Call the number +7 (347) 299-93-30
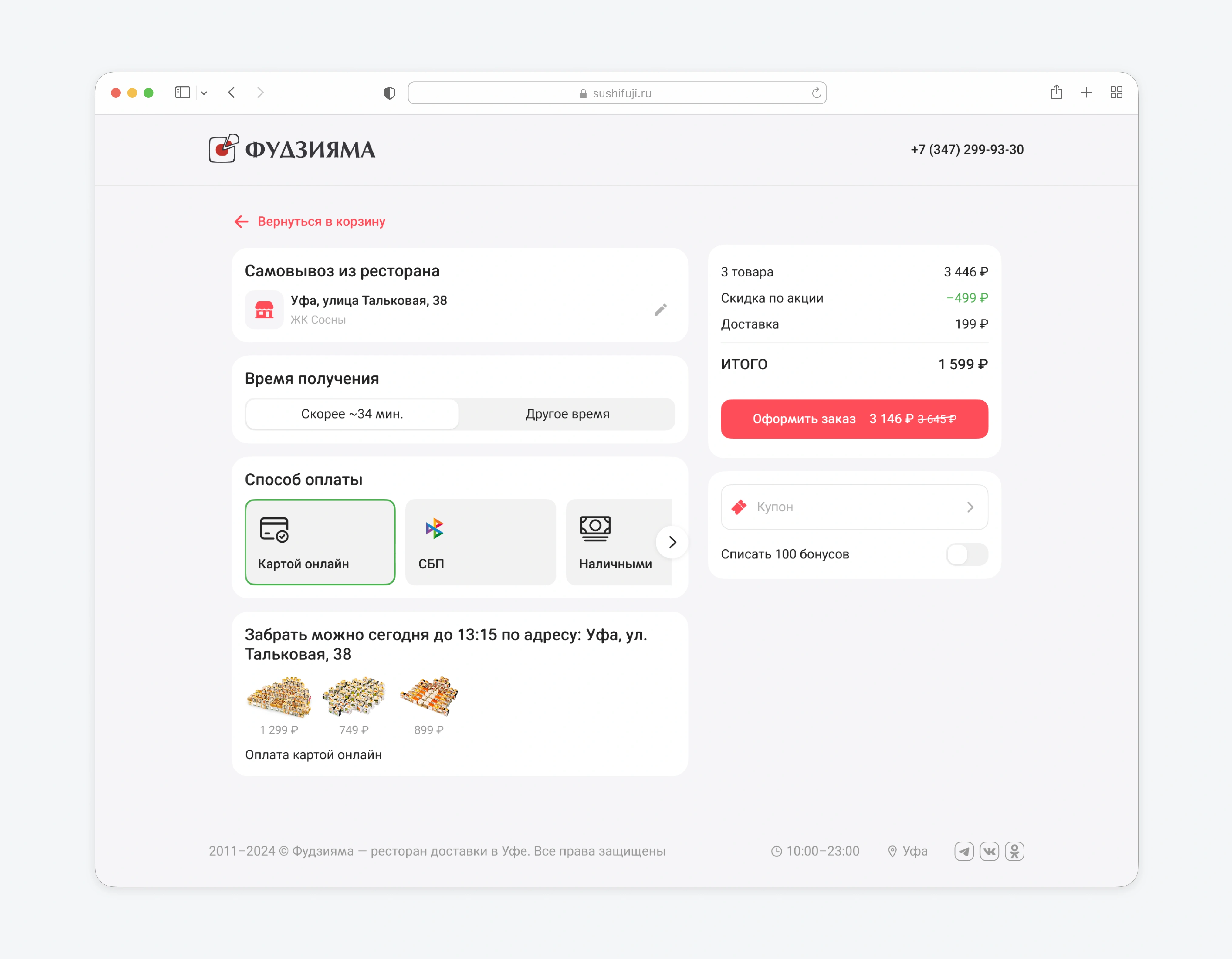 967,150
